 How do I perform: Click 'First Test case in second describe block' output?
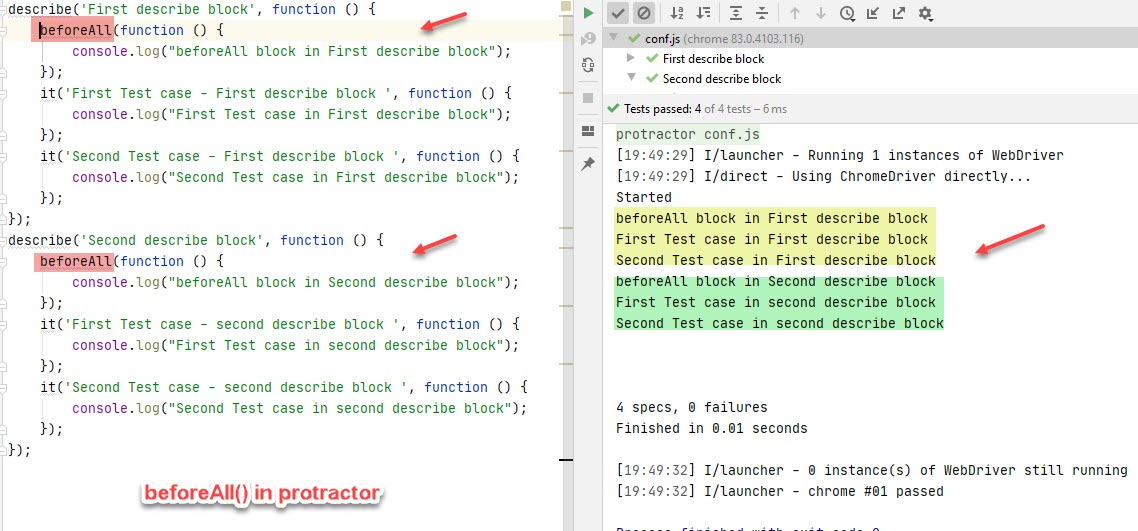coord(776,302)
